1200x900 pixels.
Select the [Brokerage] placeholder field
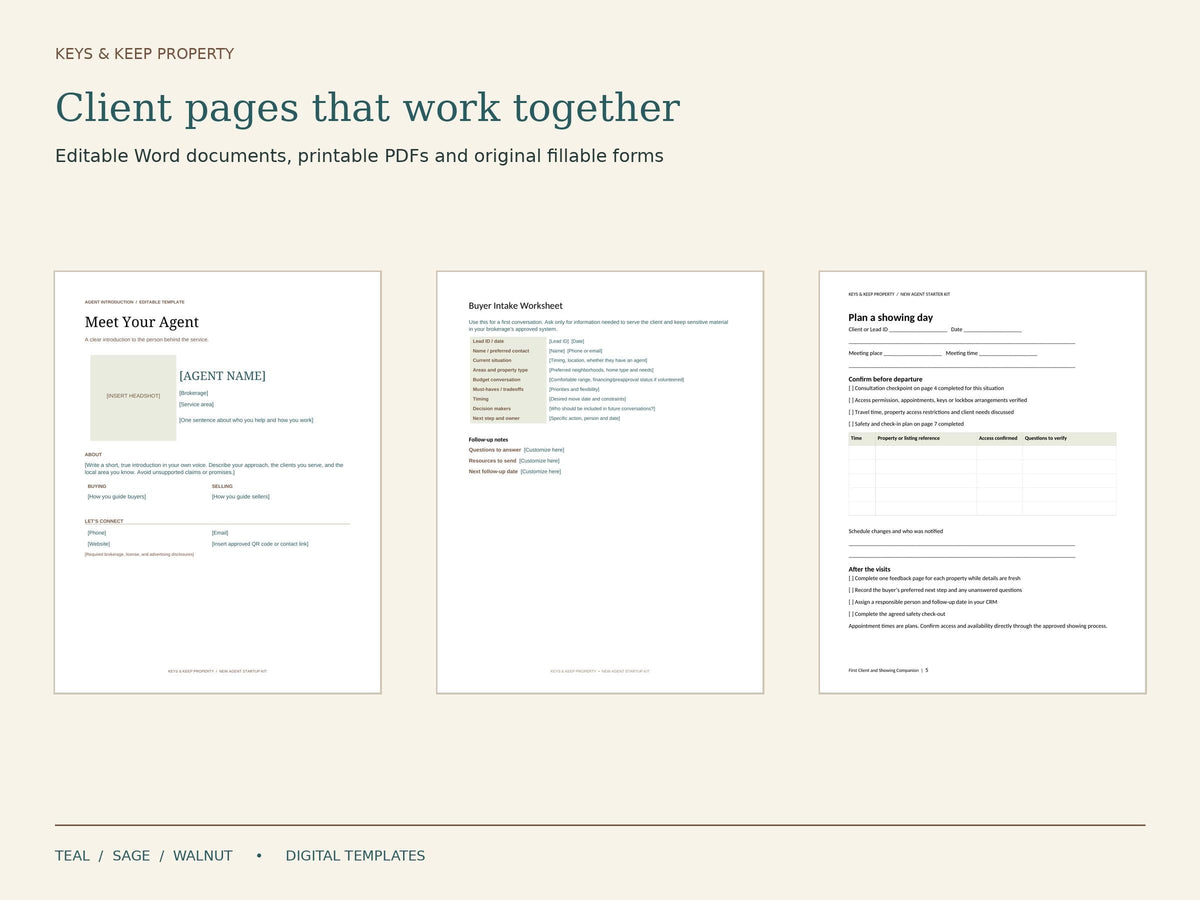pyautogui.click(x=194, y=393)
